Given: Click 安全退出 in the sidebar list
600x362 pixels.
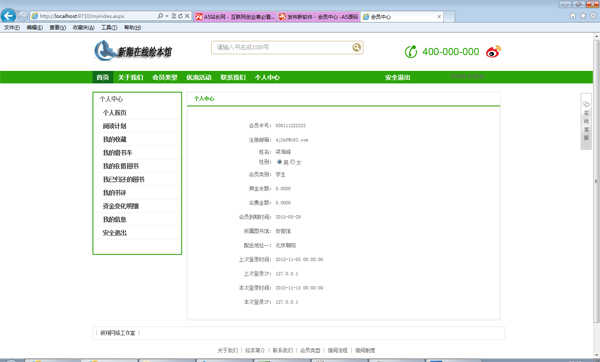Looking at the screenshot, I should pyautogui.click(x=114, y=233).
